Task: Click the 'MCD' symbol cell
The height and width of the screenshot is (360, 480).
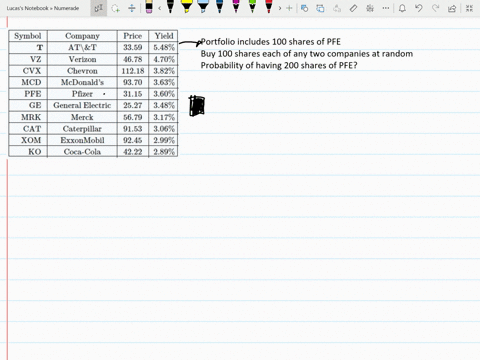Action: click(28, 82)
